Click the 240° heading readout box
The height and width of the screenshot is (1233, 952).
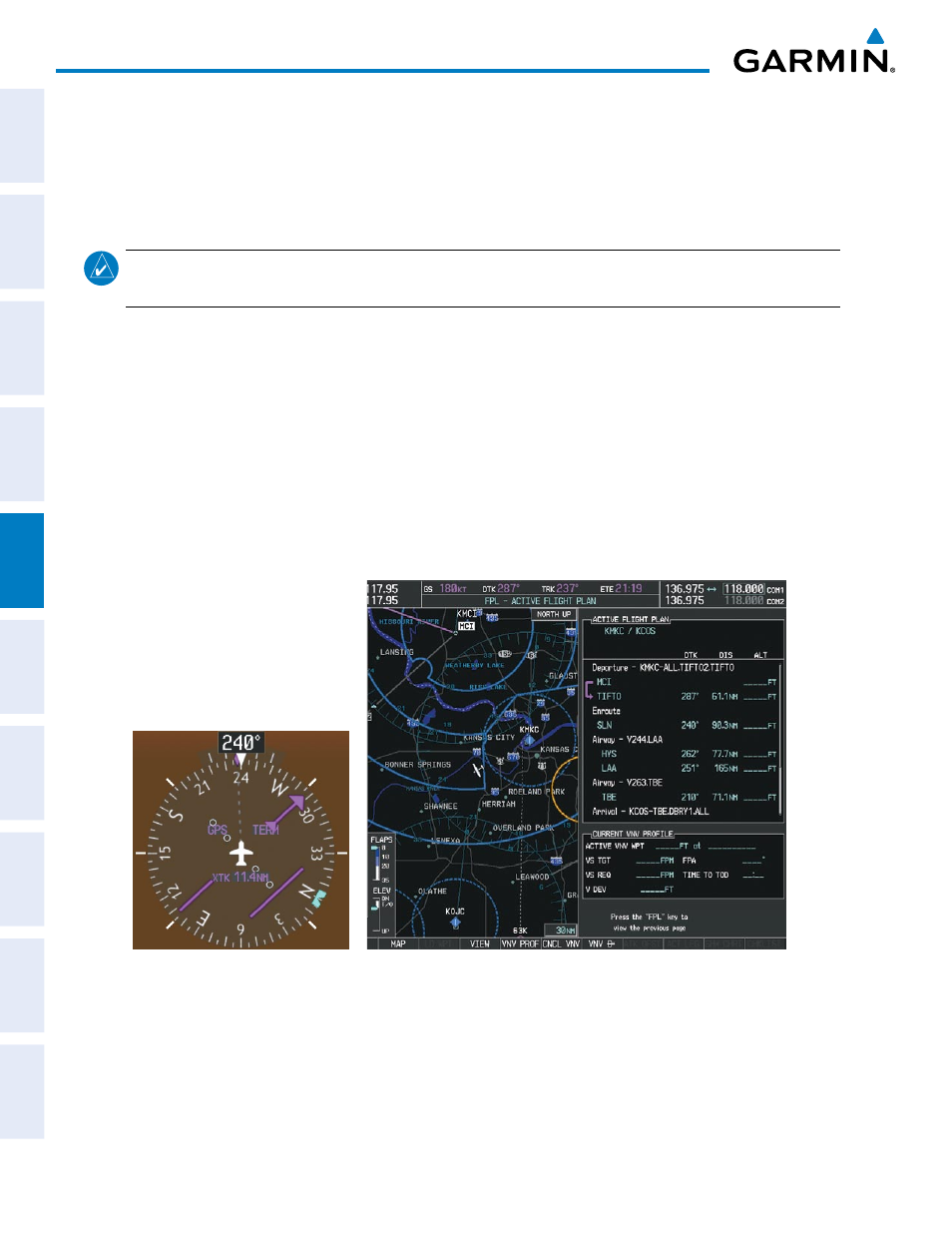240,742
